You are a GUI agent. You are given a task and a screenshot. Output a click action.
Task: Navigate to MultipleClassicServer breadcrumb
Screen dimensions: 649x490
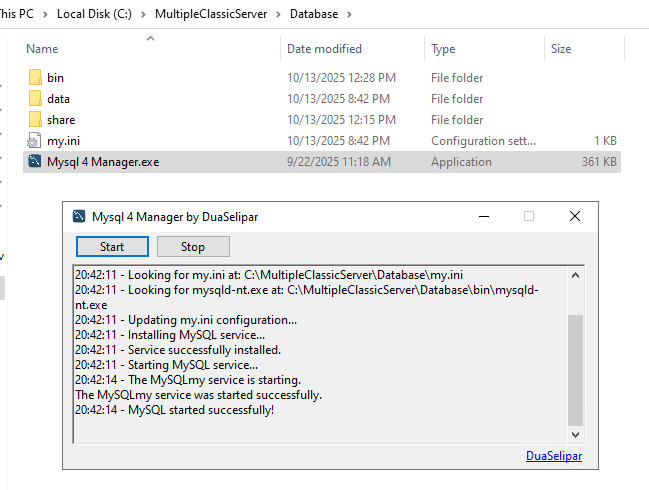[211, 14]
